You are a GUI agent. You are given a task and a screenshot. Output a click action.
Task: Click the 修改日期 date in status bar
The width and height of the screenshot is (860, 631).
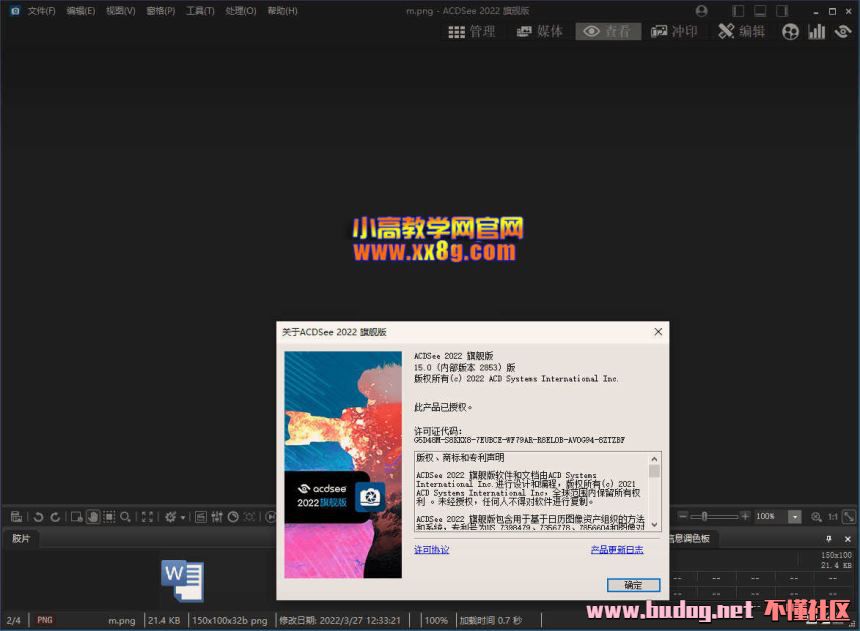[x=340, y=621]
